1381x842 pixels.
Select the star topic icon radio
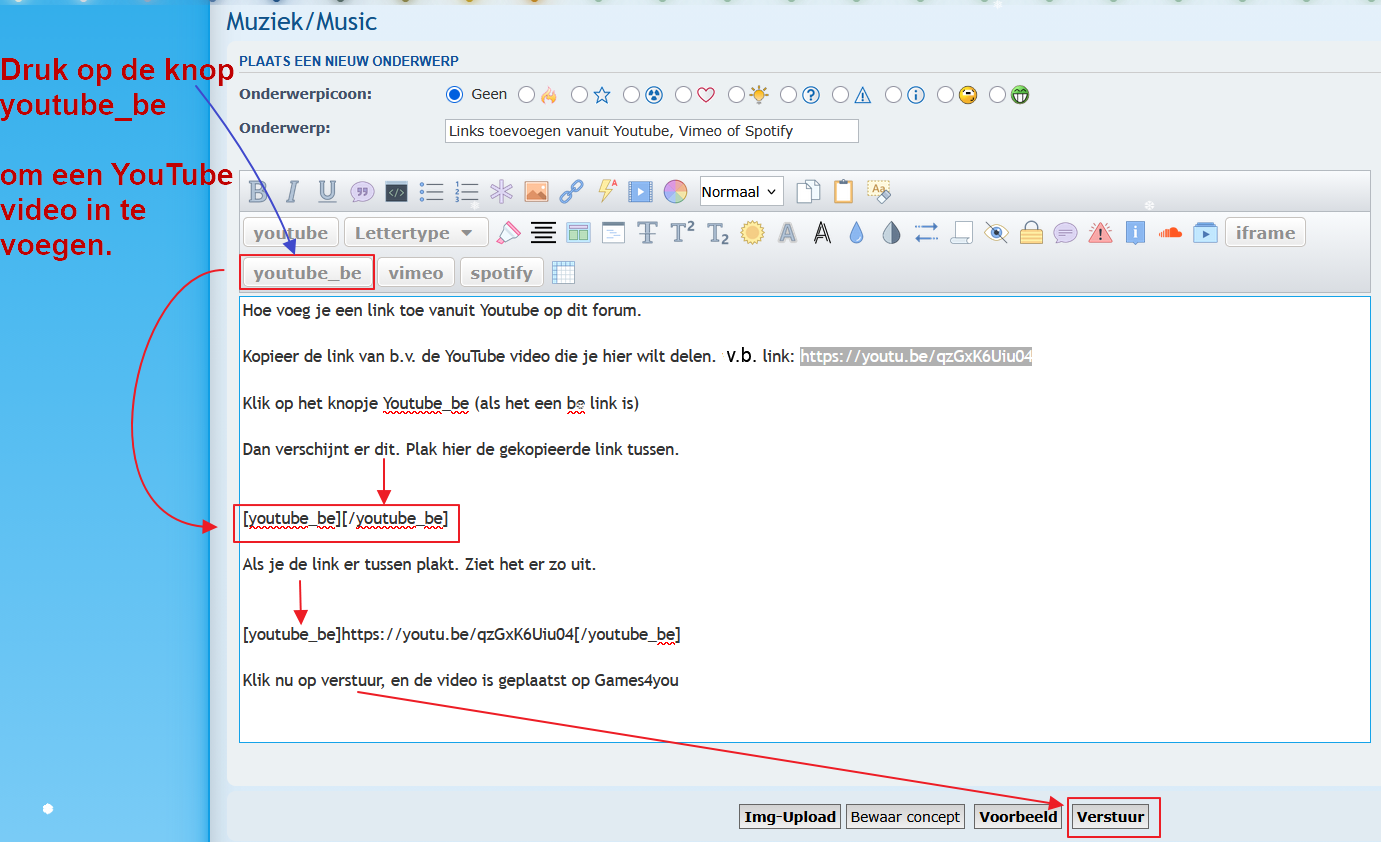pos(579,95)
